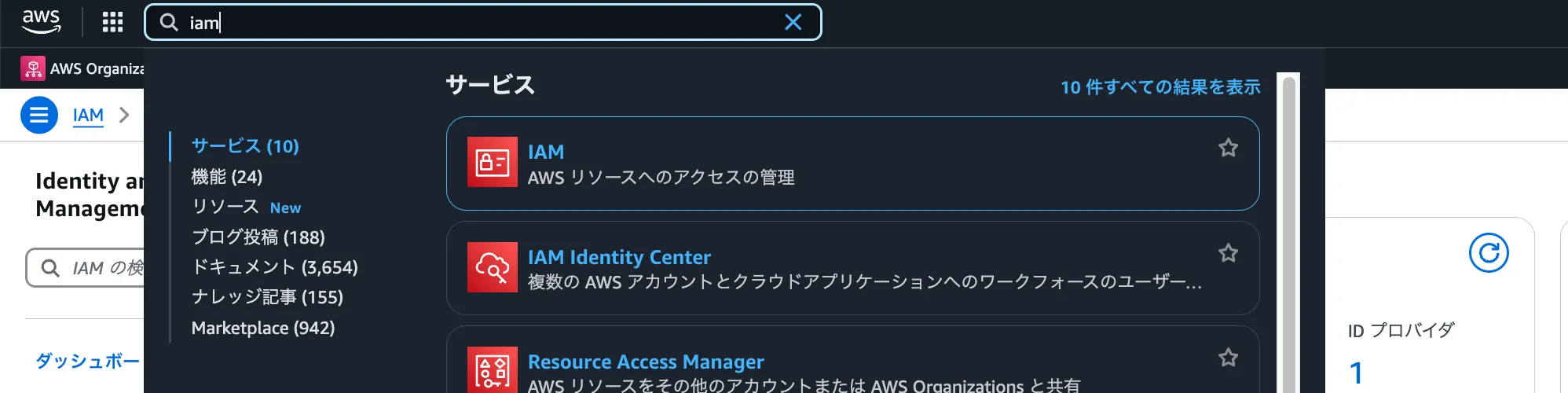Select the サービス (10) filter category

(x=245, y=146)
